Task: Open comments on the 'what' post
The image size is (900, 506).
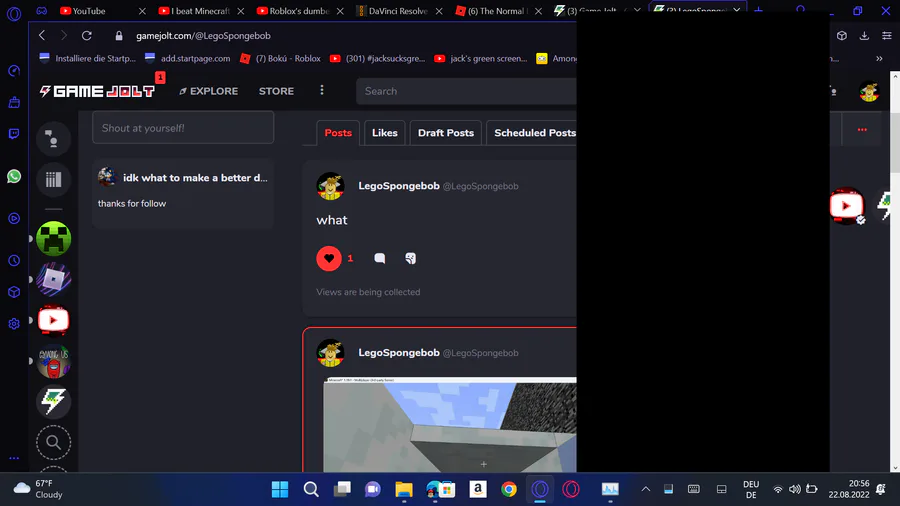Action: 379,259
